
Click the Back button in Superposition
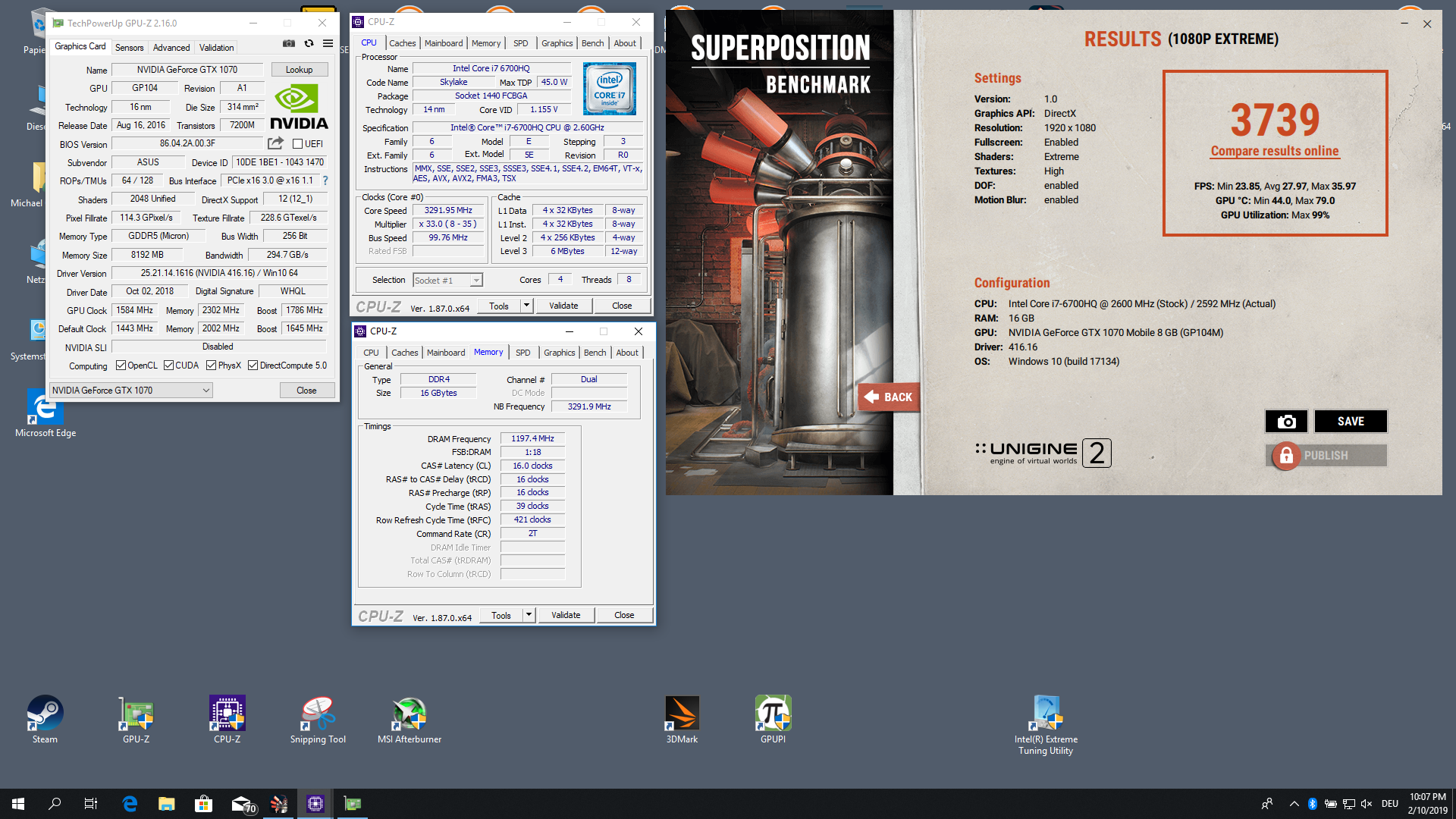click(x=889, y=397)
